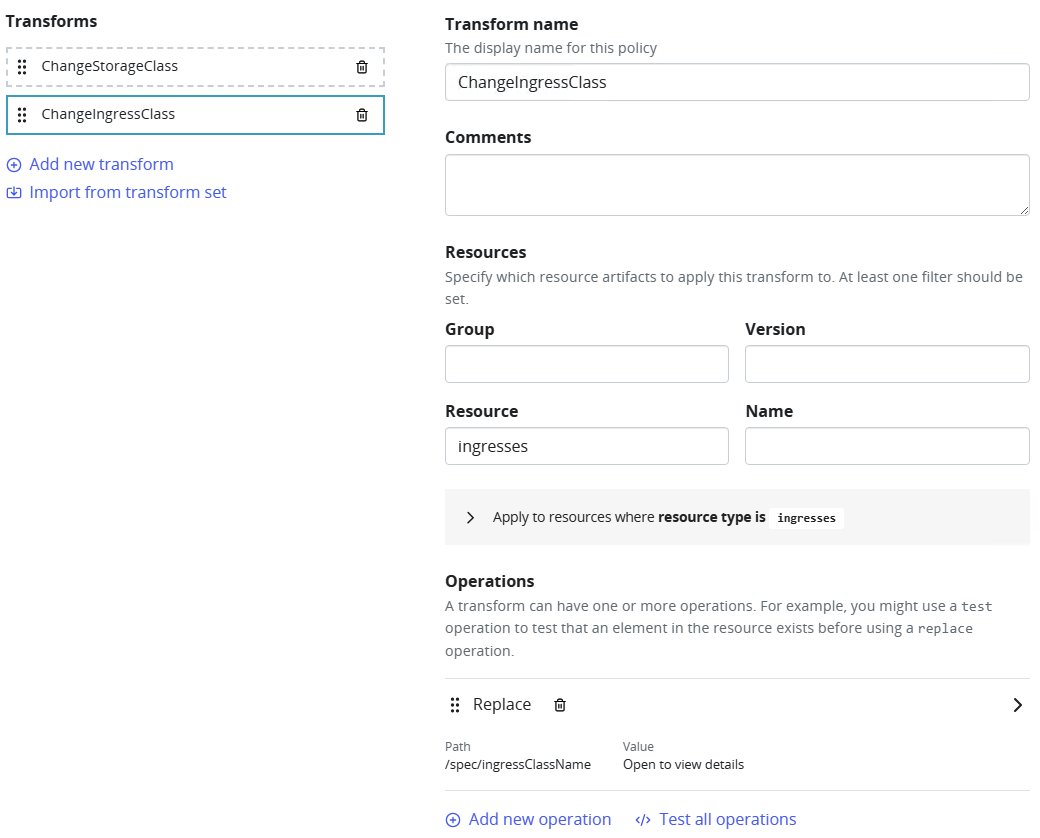Focus the Version filter field
The image size is (1040, 838).
coord(886,365)
